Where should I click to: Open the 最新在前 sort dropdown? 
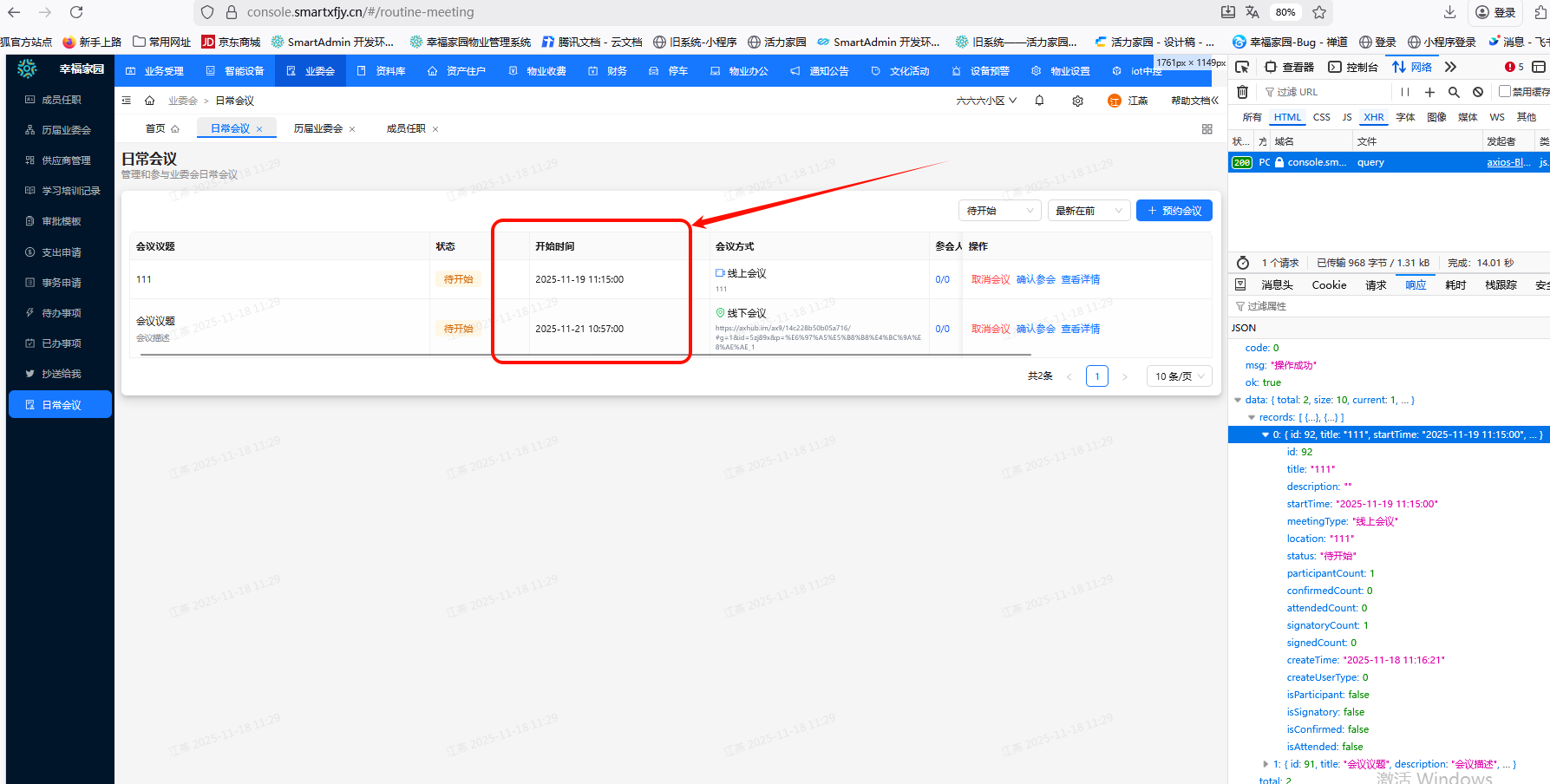tap(1088, 211)
